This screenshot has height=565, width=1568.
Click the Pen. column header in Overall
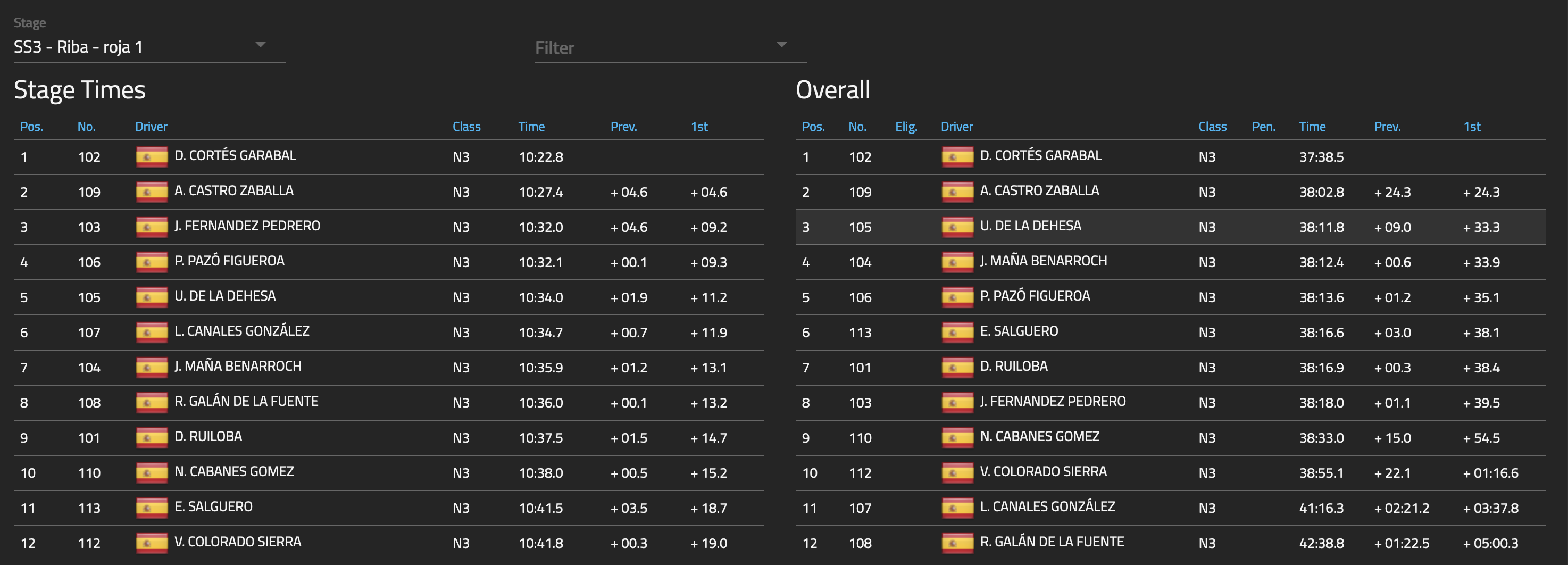coord(1263,127)
